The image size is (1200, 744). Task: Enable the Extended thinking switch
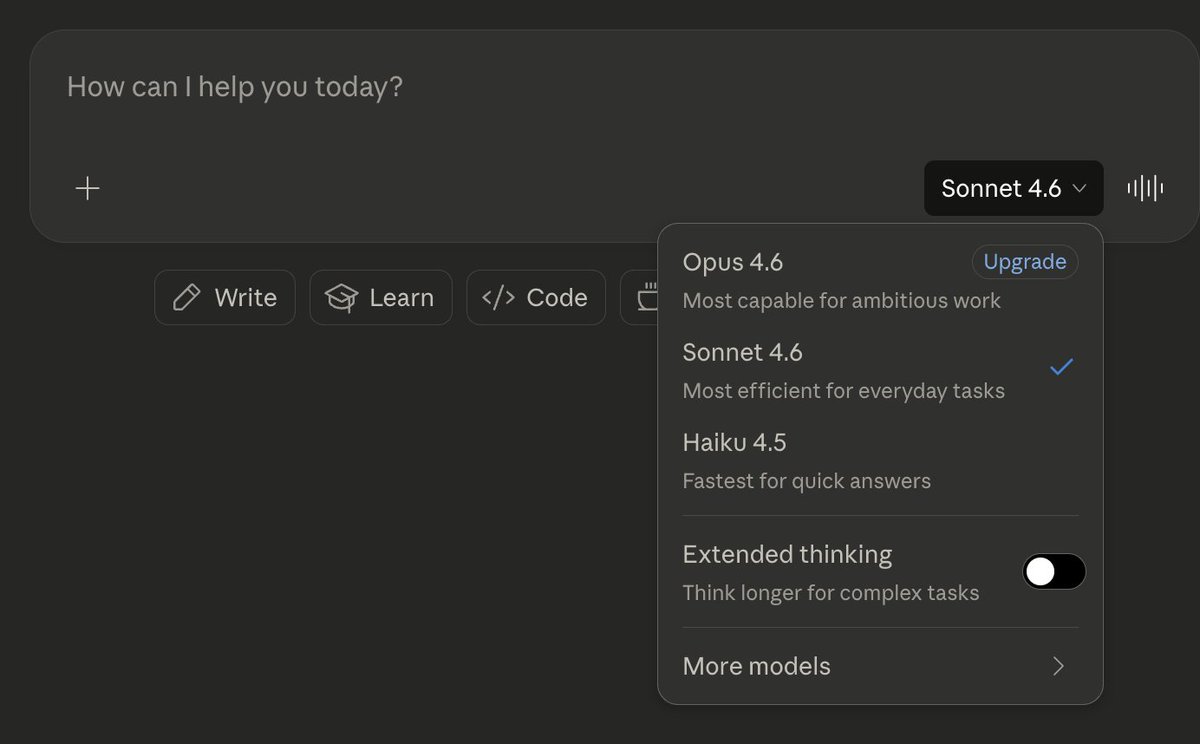1054,572
